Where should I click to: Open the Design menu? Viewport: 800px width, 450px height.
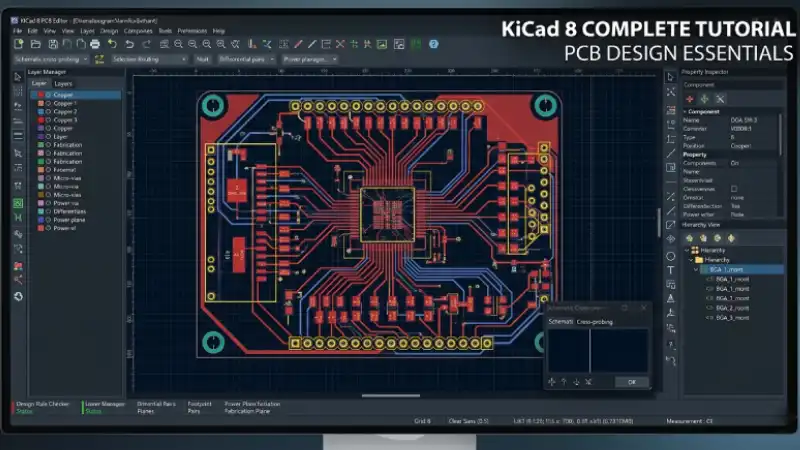pos(109,31)
